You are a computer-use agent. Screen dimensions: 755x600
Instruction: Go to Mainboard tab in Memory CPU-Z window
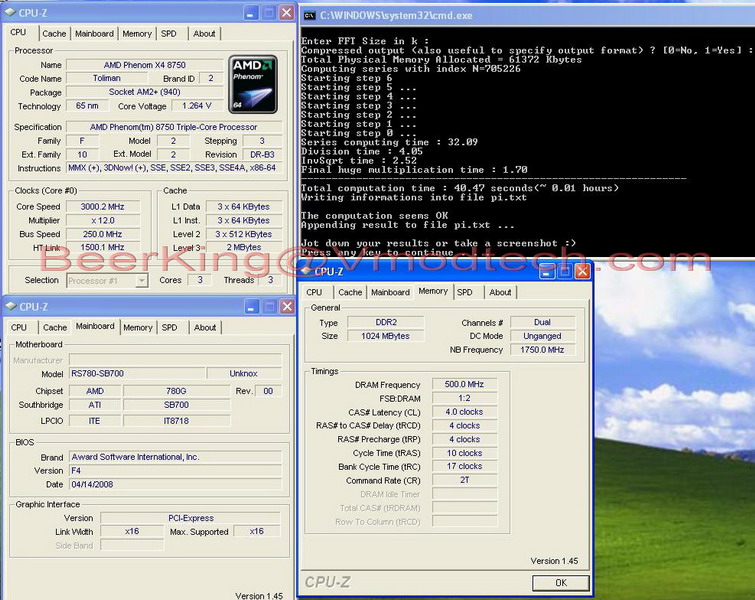coord(391,292)
